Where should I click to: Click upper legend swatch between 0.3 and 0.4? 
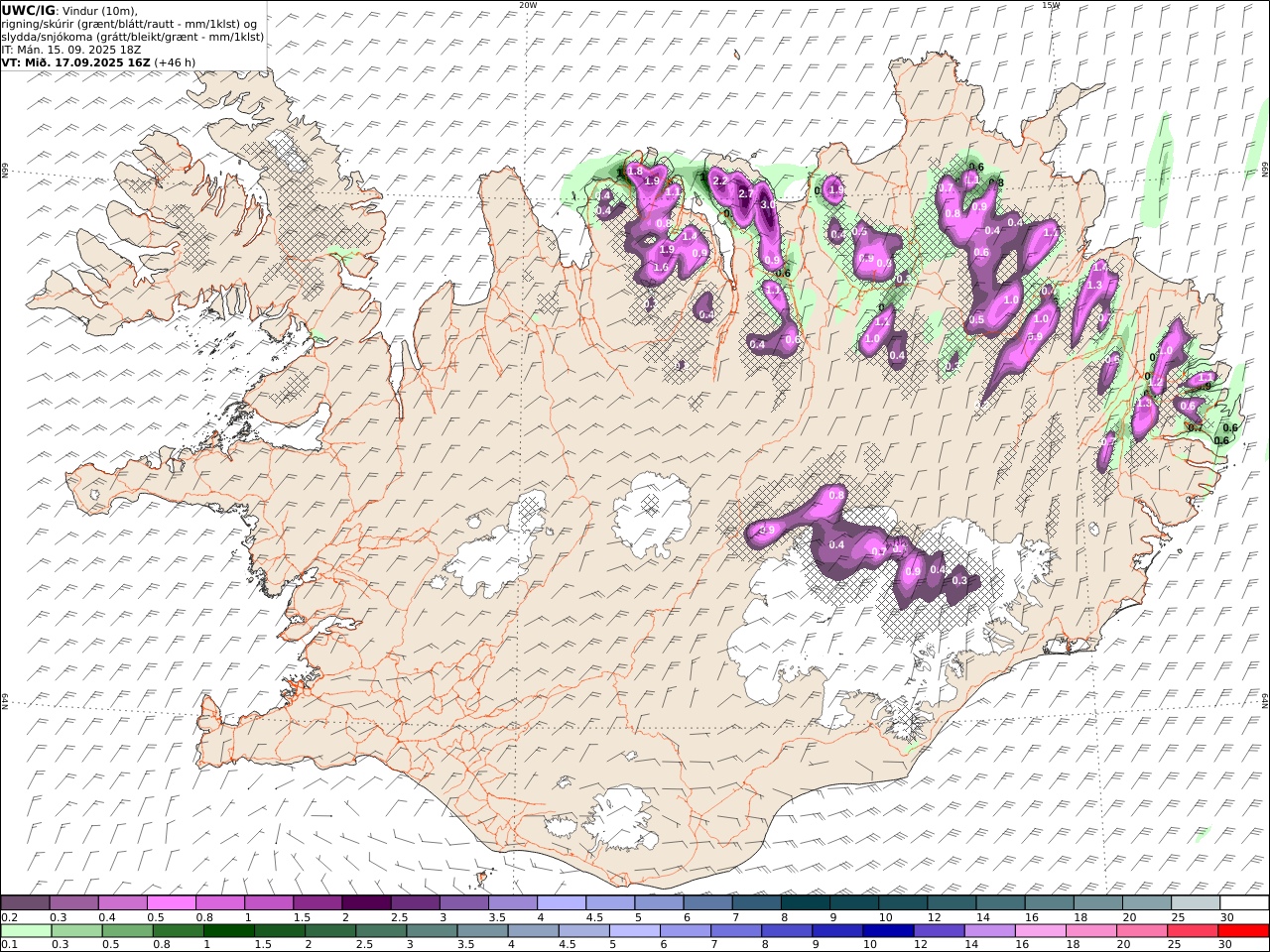pos(73,903)
